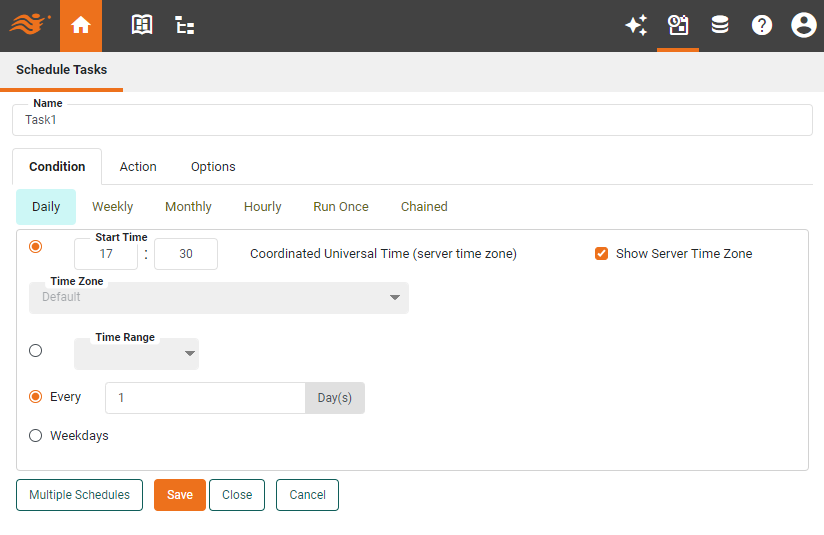The width and height of the screenshot is (824, 535).
Task: Switch to the Weekly schedule tab
Action: pyautogui.click(x=112, y=207)
